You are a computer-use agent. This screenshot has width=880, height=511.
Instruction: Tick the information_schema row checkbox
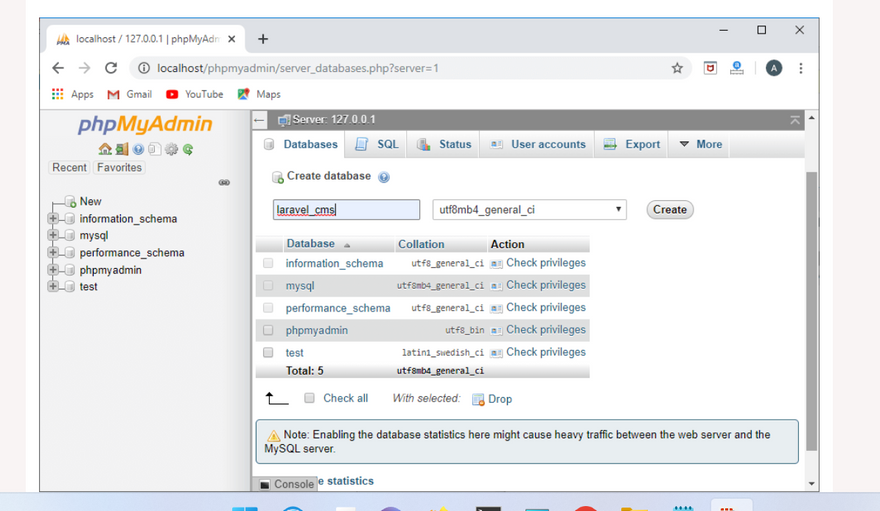click(268, 263)
